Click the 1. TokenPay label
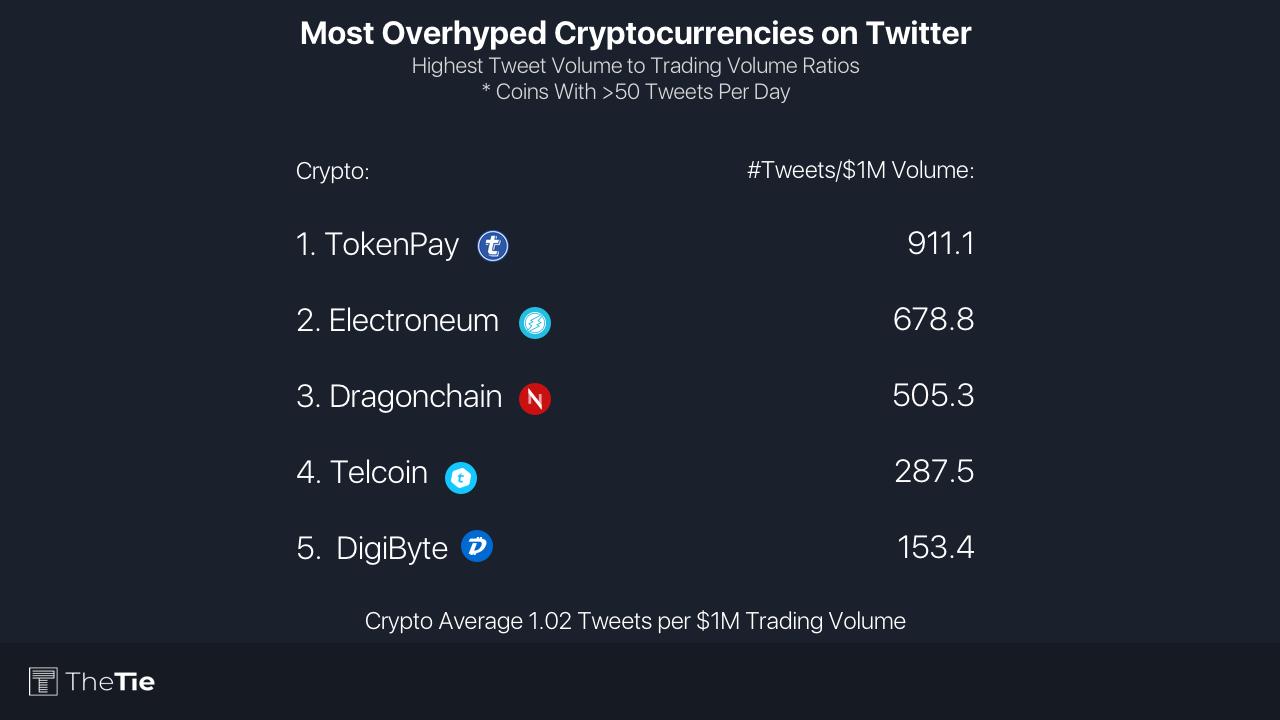This screenshot has height=720, width=1280. click(377, 245)
